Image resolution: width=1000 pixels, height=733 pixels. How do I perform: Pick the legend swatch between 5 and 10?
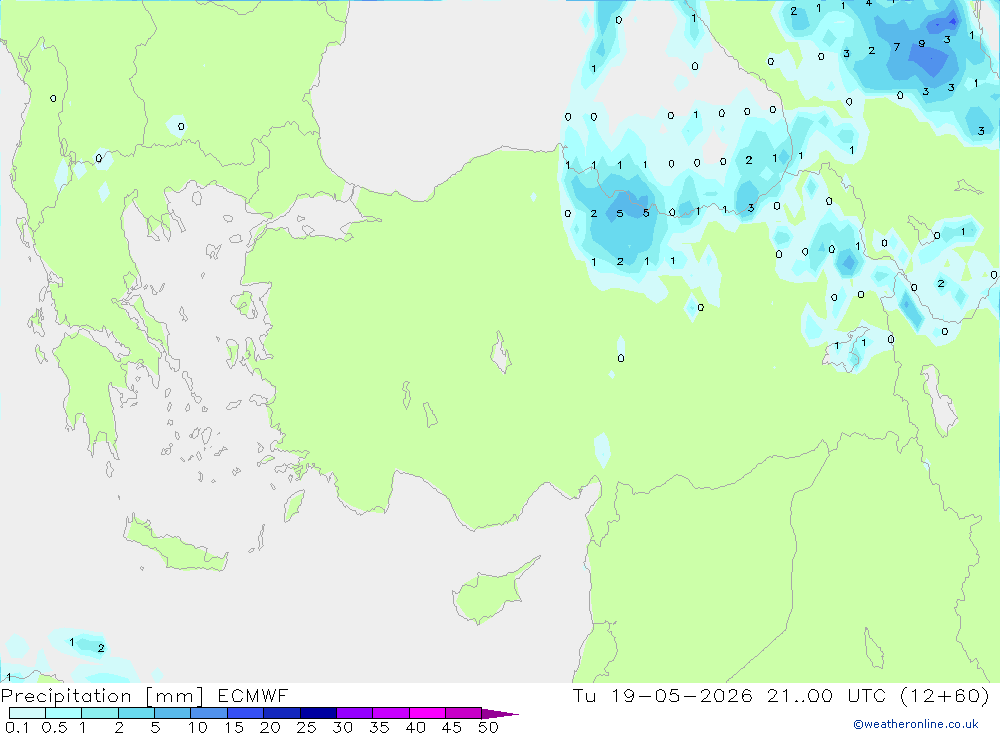[x=173, y=713]
